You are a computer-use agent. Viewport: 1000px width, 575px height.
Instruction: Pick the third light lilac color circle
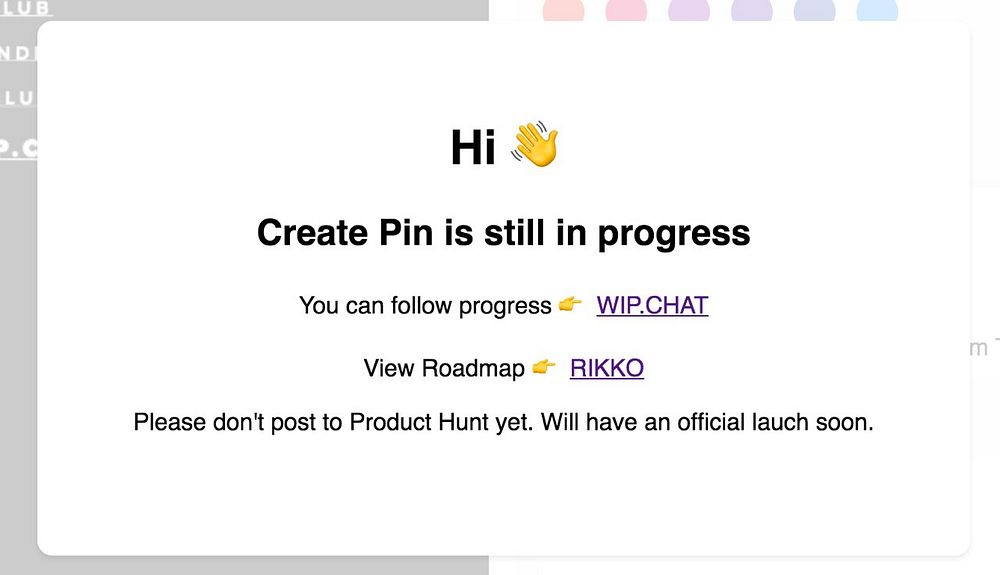(x=688, y=11)
